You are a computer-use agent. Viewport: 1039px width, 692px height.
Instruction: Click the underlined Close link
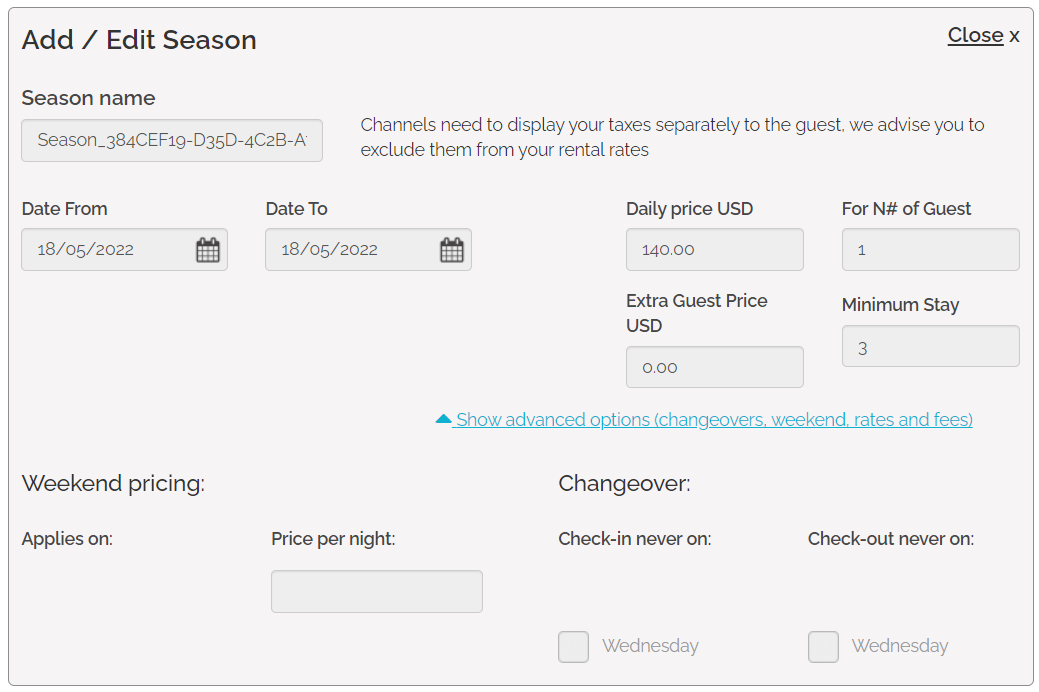(x=975, y=35)
